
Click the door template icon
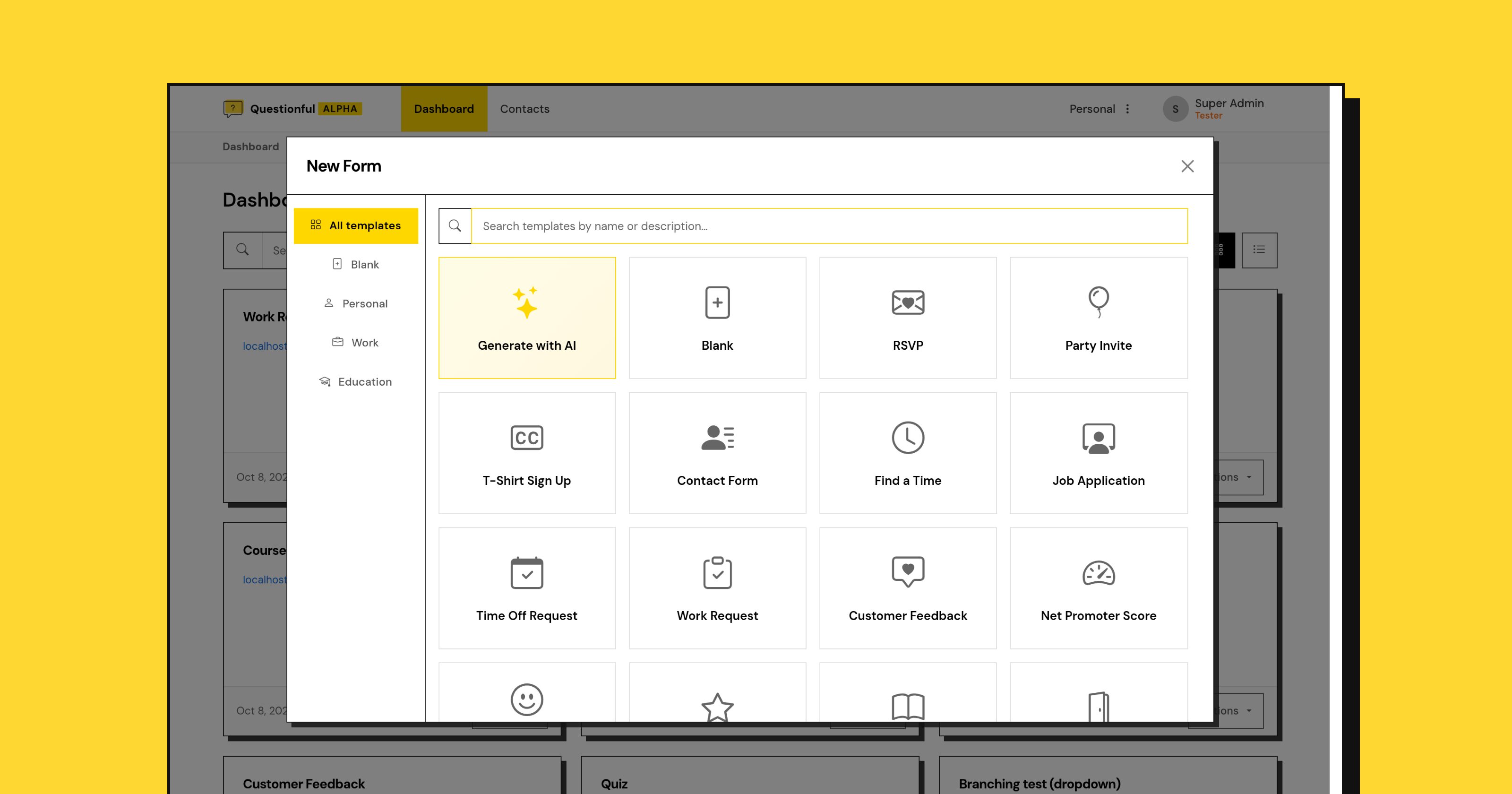[x=1098, y=707]
